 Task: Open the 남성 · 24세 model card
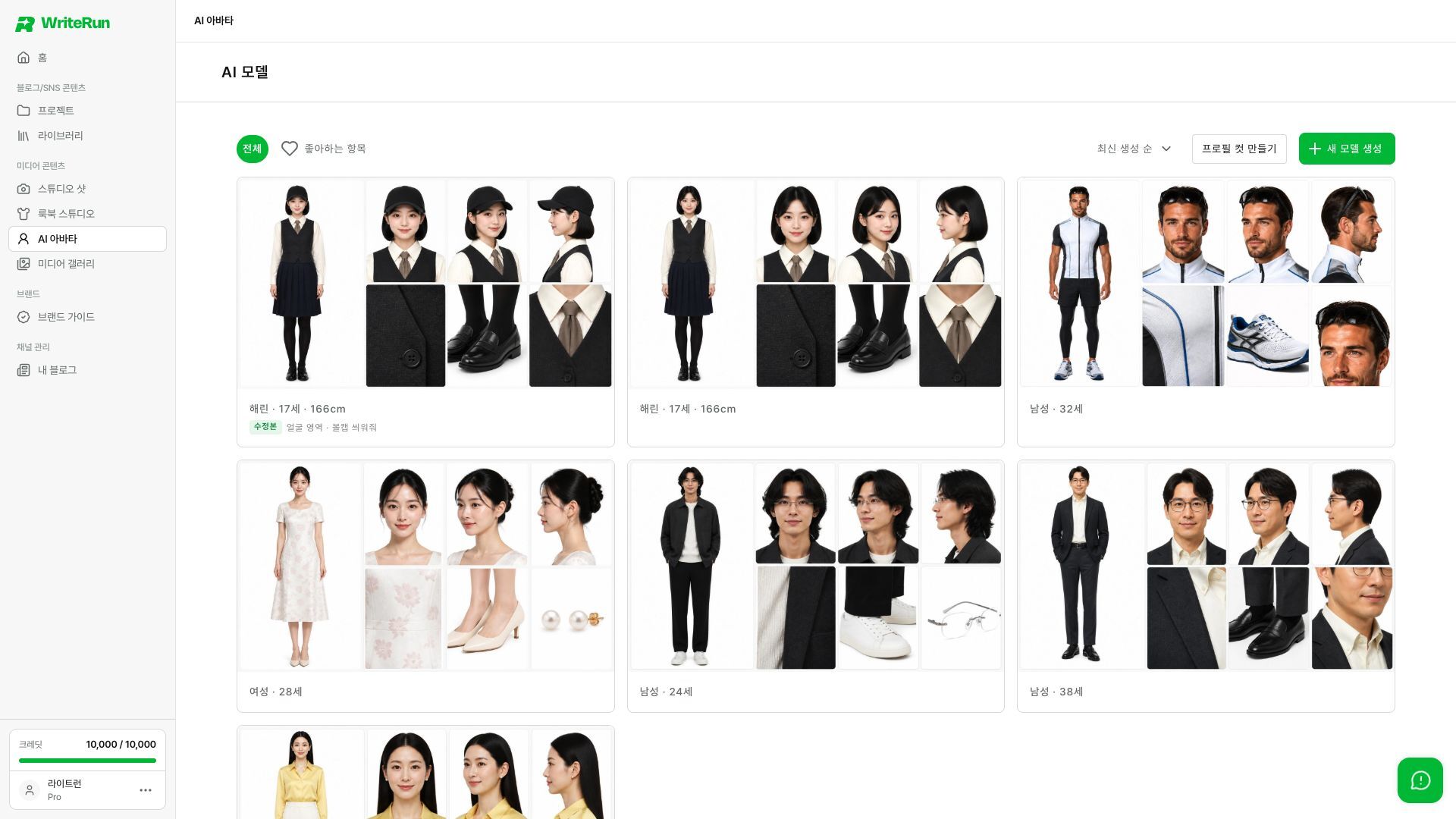816,586
